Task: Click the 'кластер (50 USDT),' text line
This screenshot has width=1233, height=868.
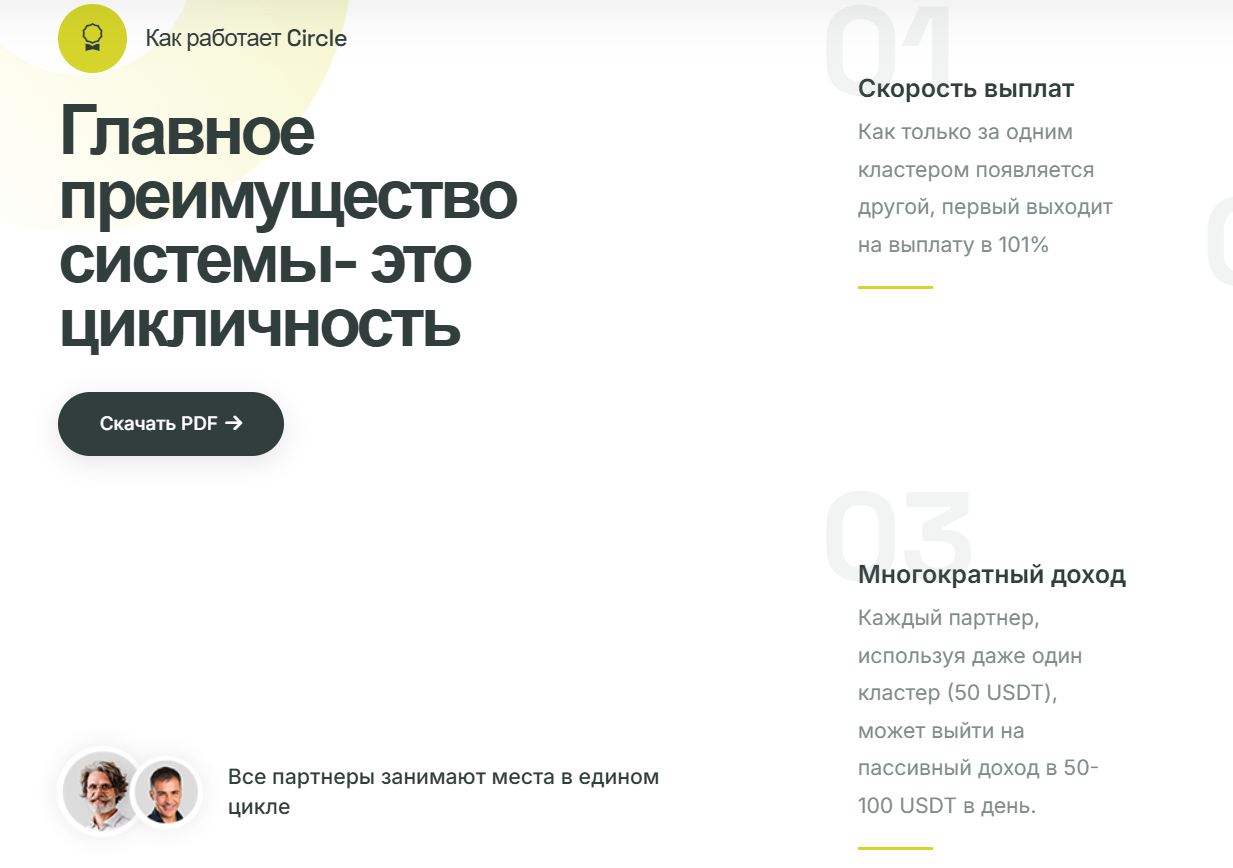Action: 958,693
